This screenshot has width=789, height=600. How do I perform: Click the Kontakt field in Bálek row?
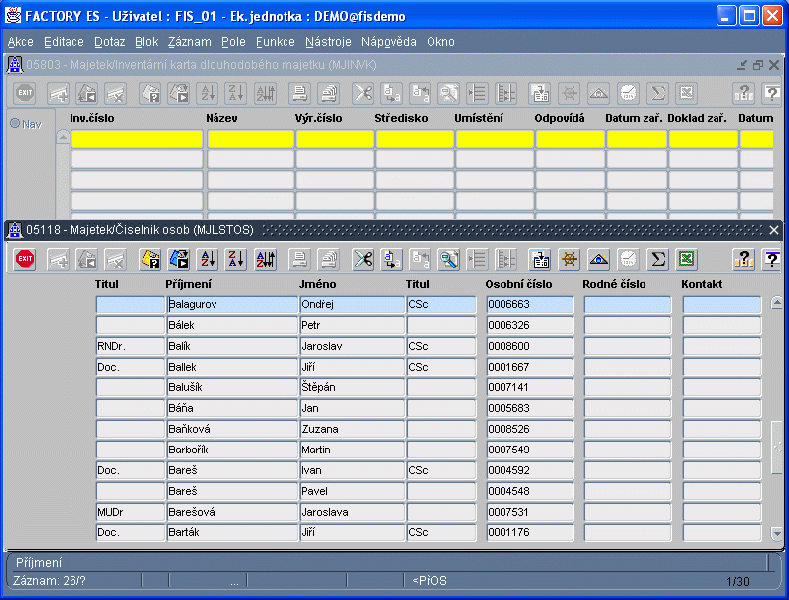click(722, 325)
